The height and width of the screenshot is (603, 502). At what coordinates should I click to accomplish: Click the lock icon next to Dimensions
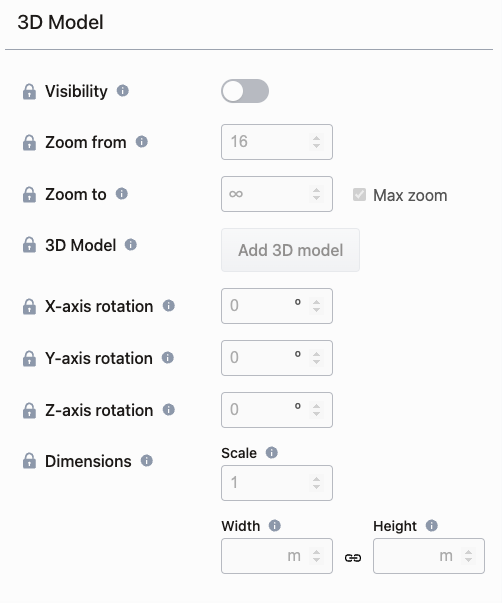pos(29,461)
